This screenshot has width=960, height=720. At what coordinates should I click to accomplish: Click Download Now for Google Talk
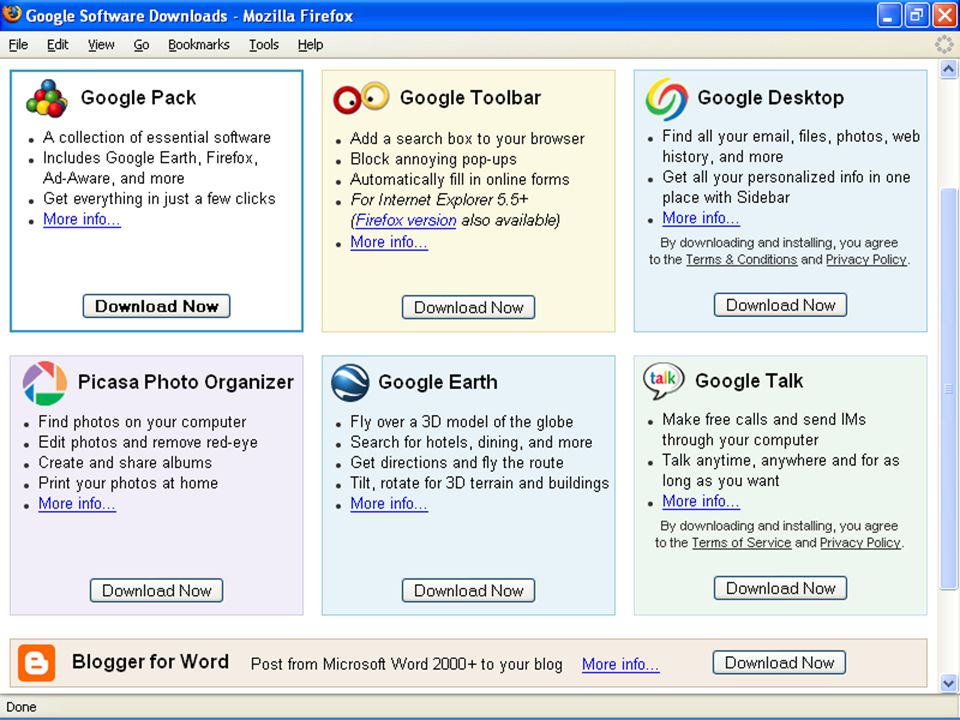781,588
